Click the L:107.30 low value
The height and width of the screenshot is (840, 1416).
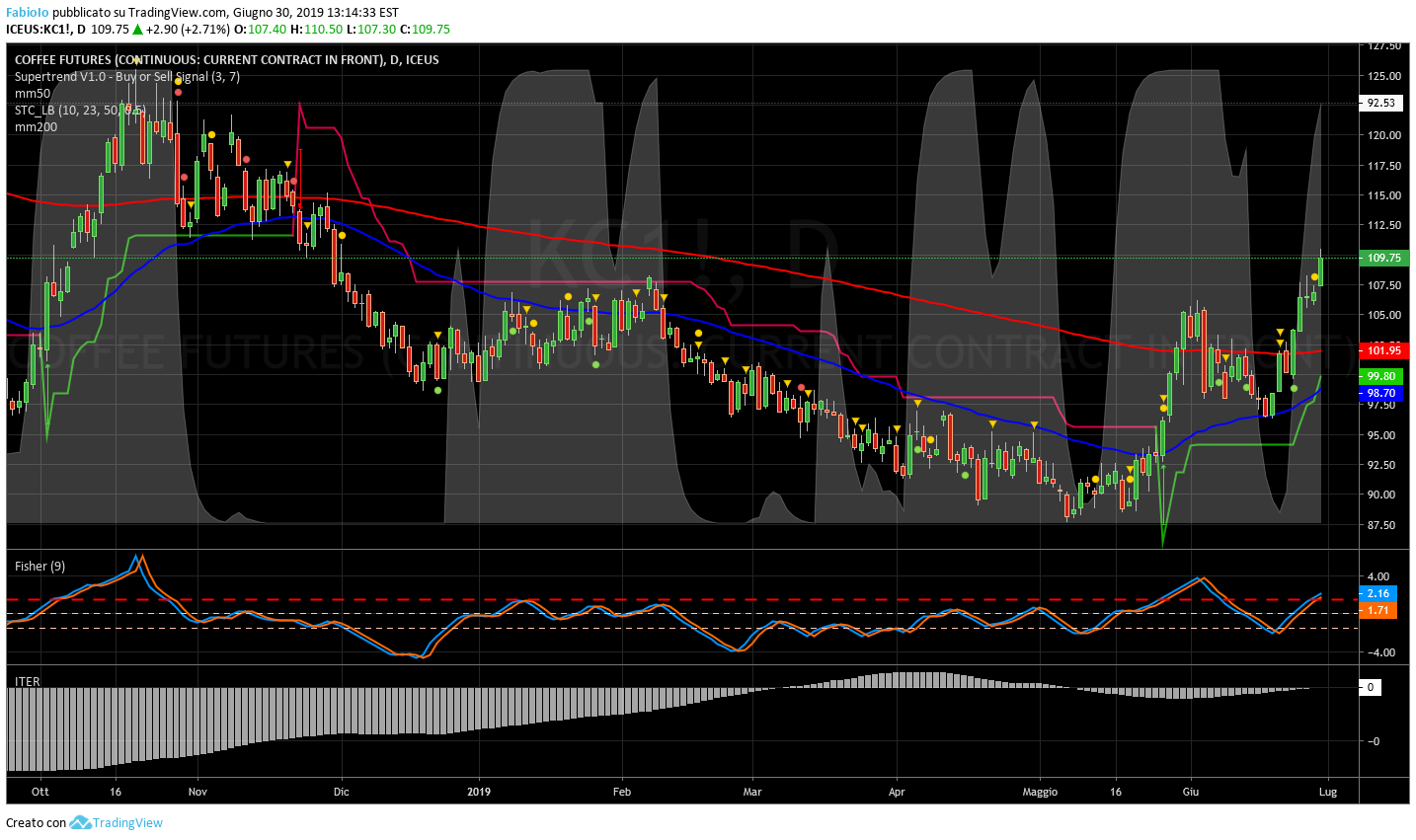point(371,30)
